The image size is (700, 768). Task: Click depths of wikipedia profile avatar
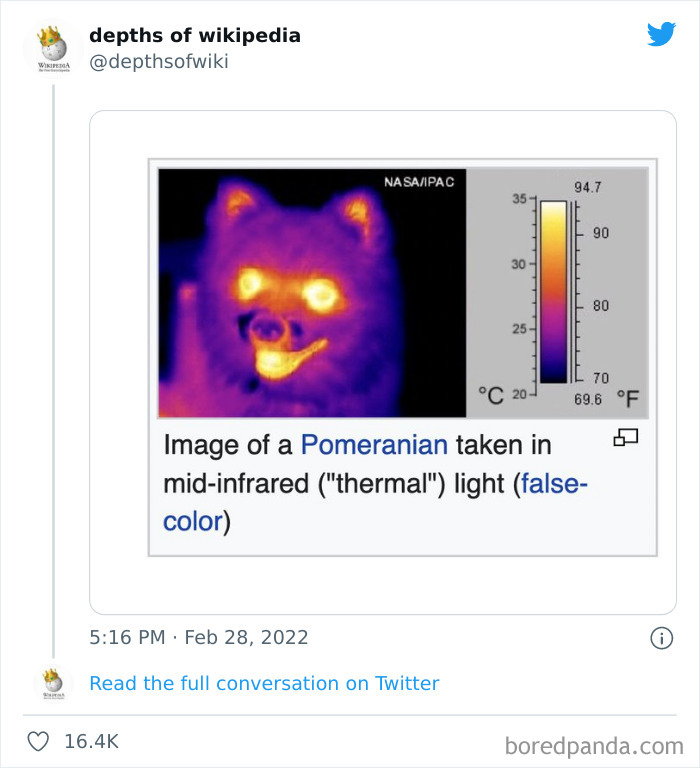(x=52, y=47)
